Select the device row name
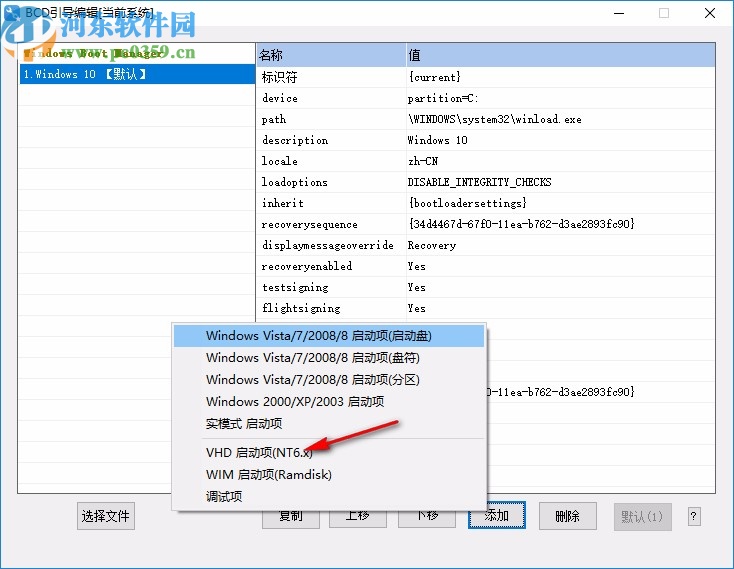Viewport: 734px width, 569px height. (x=280, y=98)
